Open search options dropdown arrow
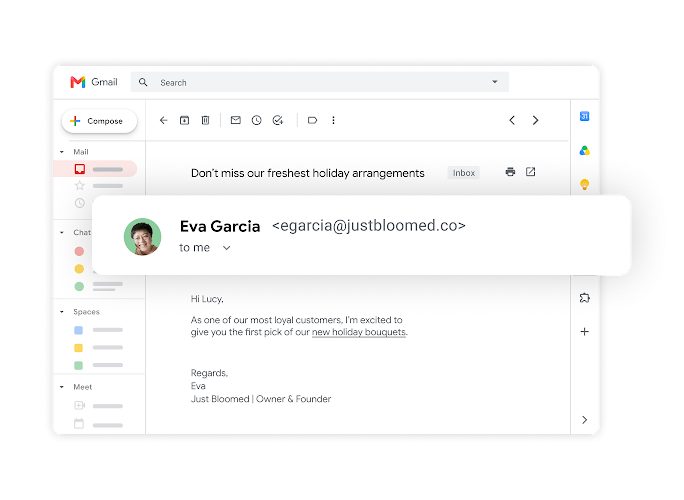 495,82
